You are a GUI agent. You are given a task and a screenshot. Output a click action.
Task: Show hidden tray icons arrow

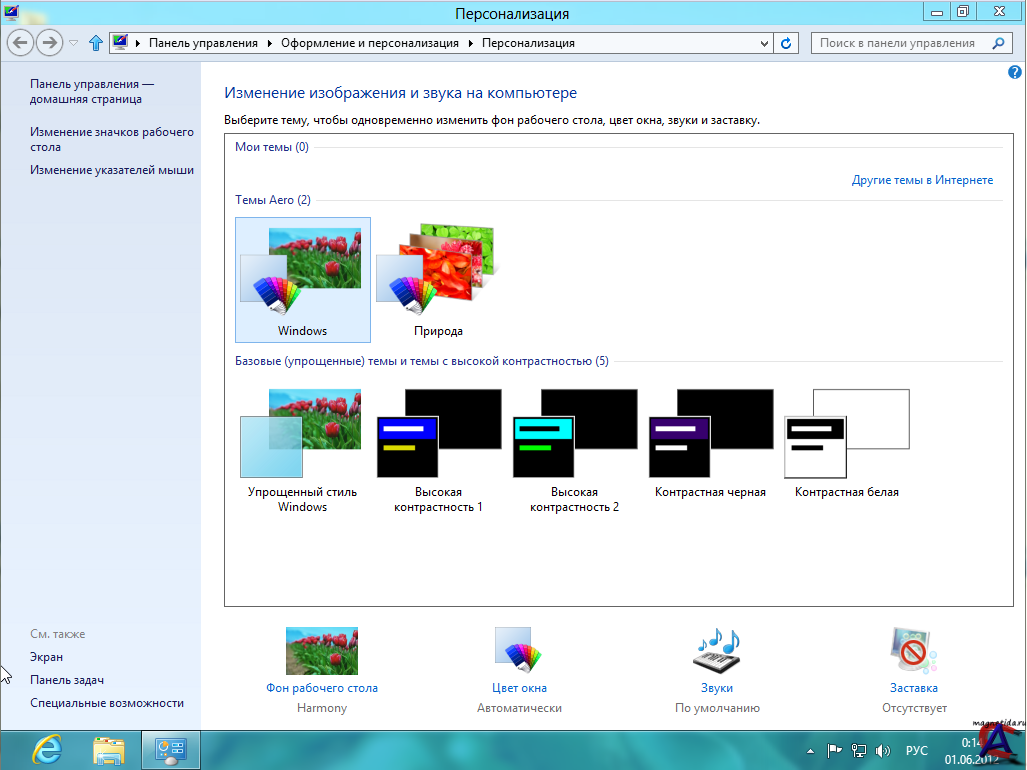[810, 751]
